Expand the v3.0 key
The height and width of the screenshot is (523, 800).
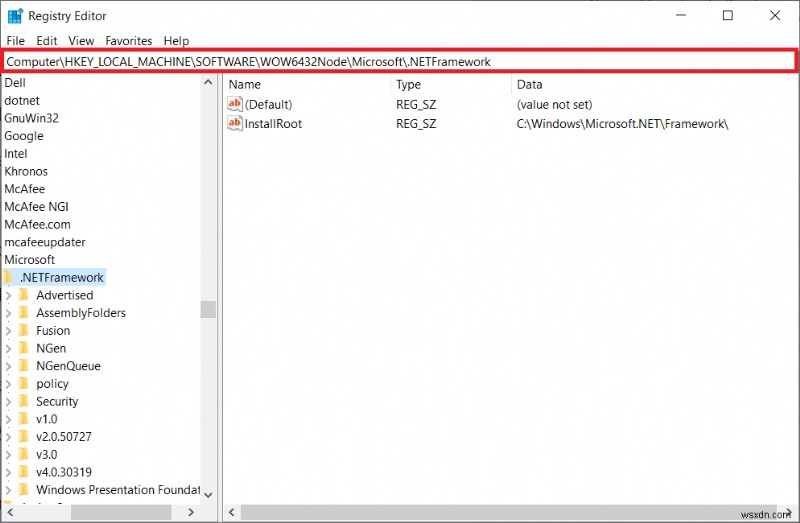[8, 455]
